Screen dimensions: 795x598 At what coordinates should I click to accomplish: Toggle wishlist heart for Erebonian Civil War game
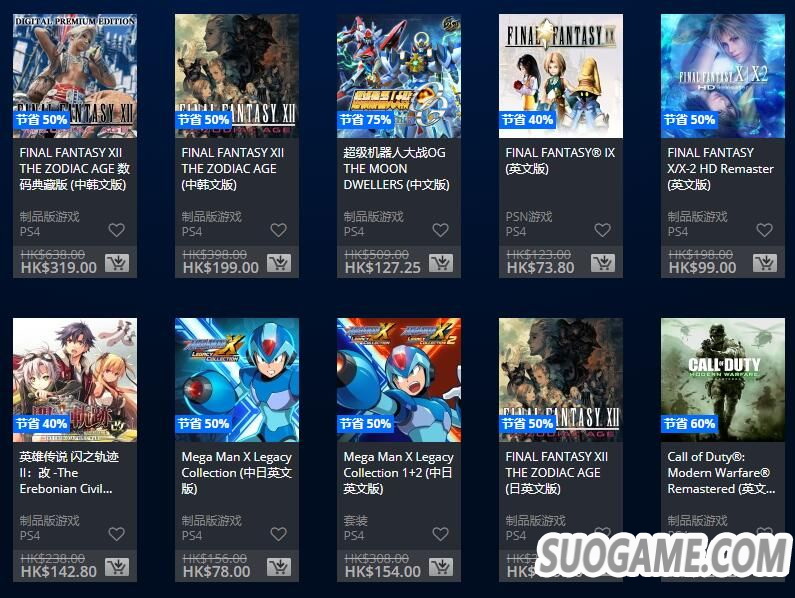coord(117,534)
